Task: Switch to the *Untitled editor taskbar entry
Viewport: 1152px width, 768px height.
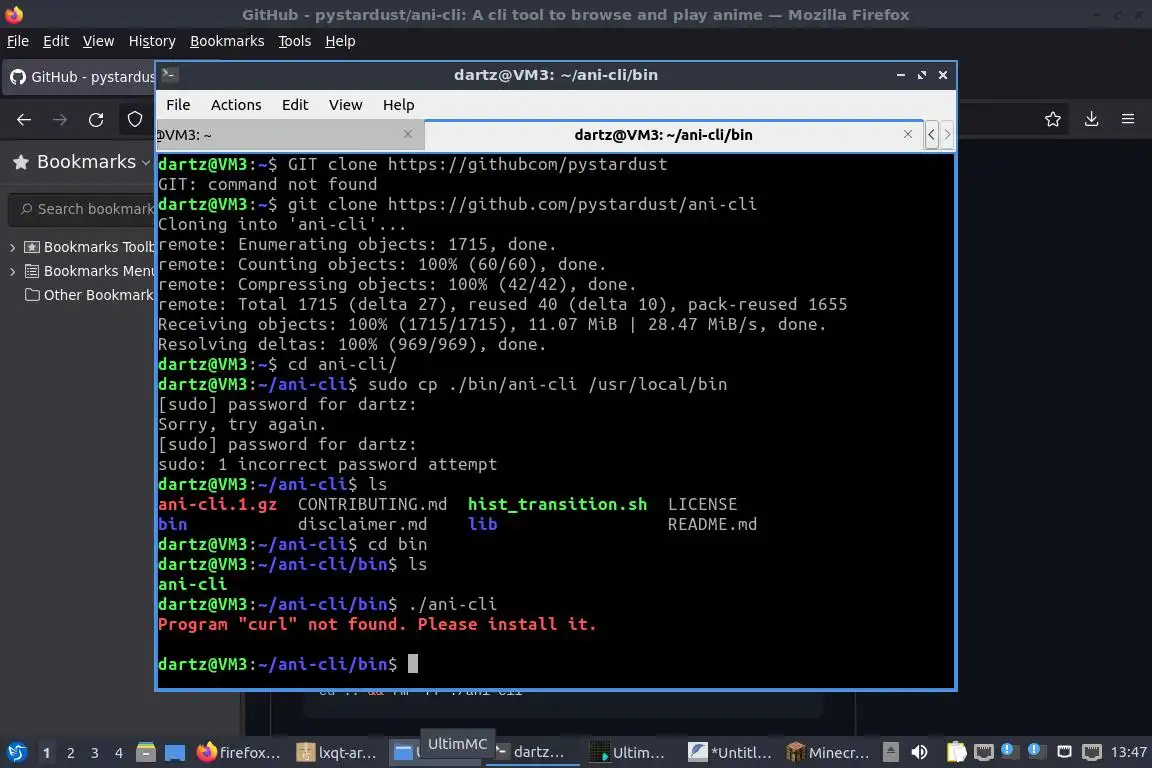Action: click(x=730, y=752)
